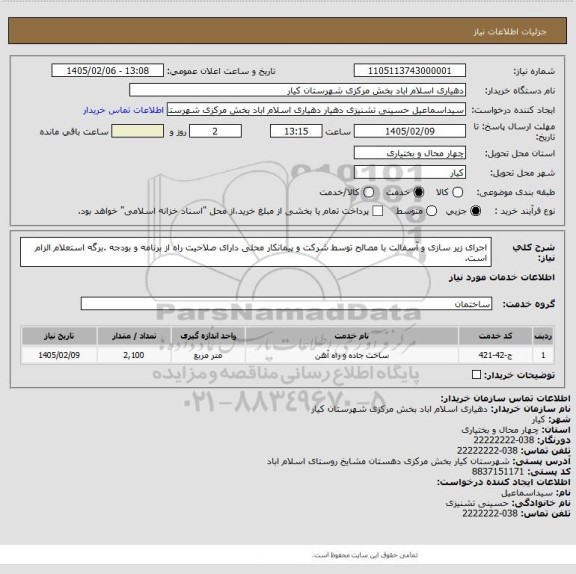Click service code cell ج-42-421

(495, 355)
